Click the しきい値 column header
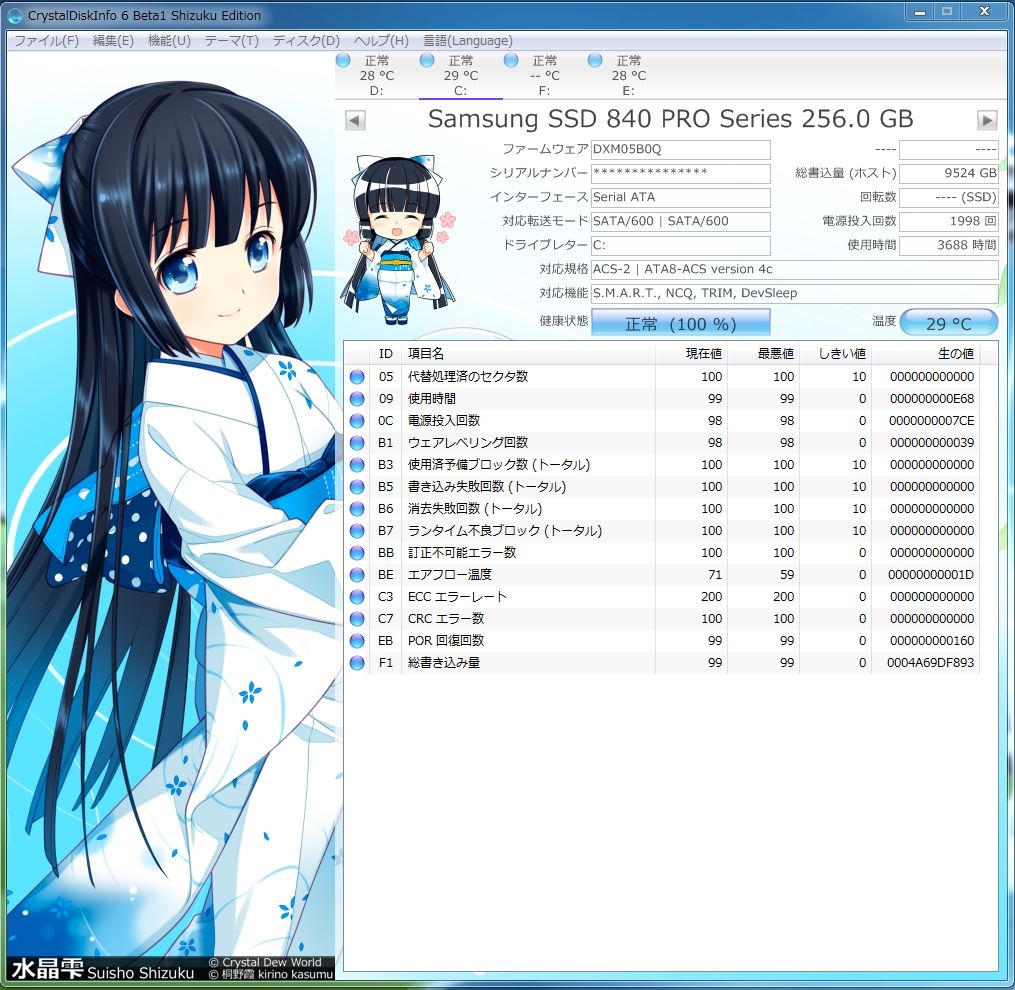 coord(835,354)
